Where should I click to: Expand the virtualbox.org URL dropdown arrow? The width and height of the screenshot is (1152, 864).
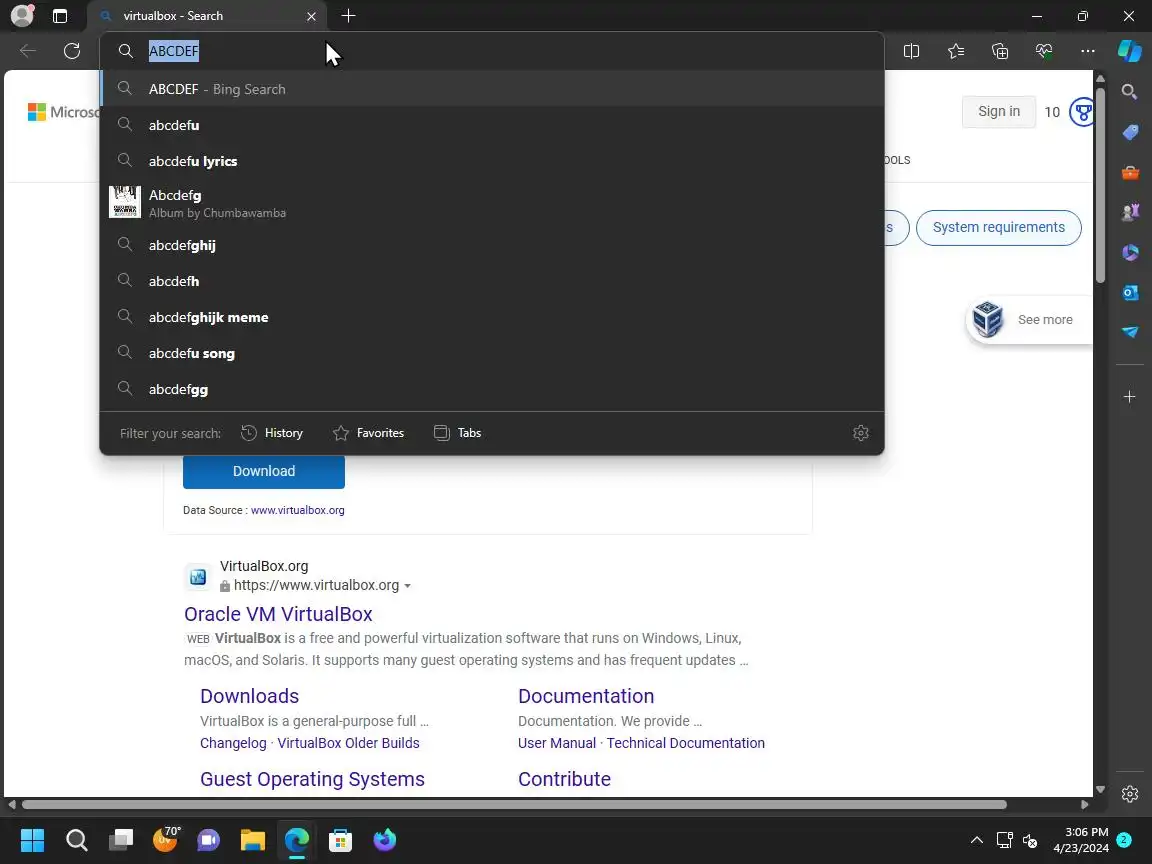coord(408,586)
